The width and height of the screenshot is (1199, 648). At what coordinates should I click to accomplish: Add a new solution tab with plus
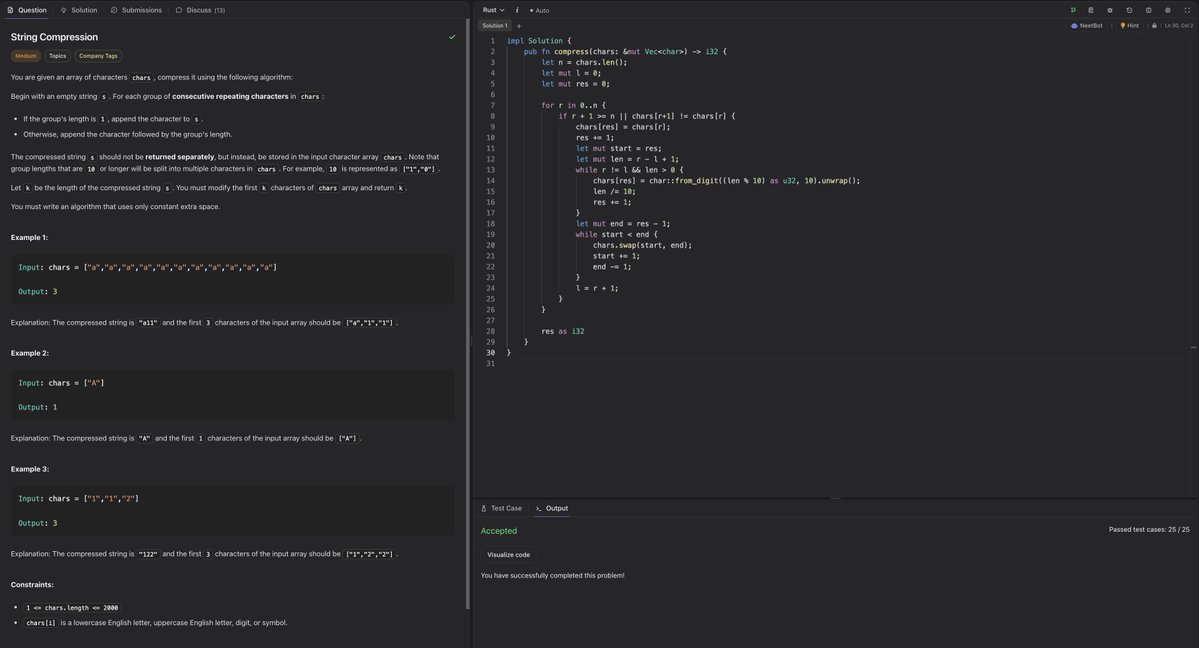tap(519, 26)
